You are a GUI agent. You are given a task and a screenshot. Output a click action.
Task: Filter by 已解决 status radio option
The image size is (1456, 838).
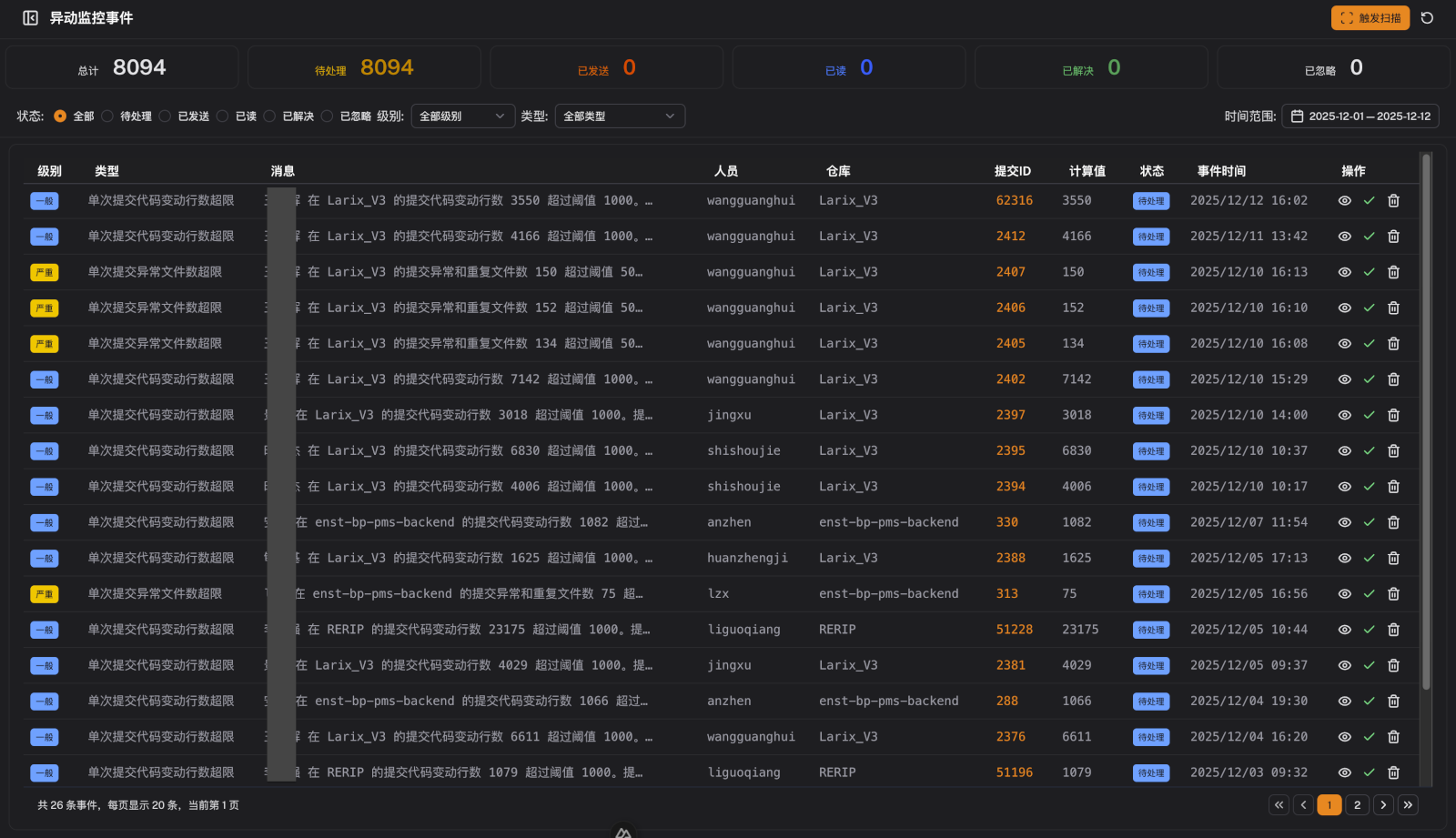click(x=270, y=116)
